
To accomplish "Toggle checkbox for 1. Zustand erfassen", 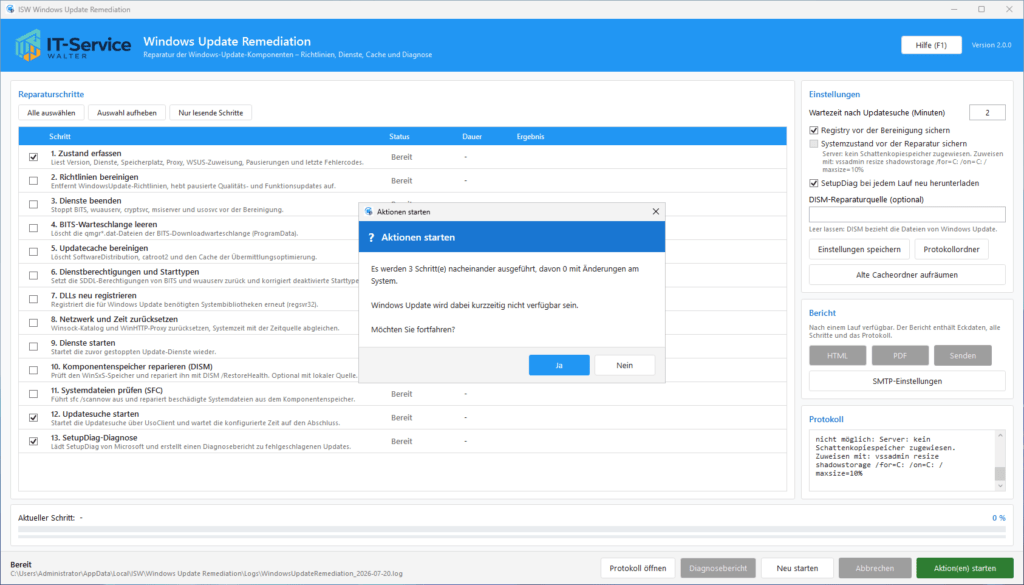I will pos(33,157).
